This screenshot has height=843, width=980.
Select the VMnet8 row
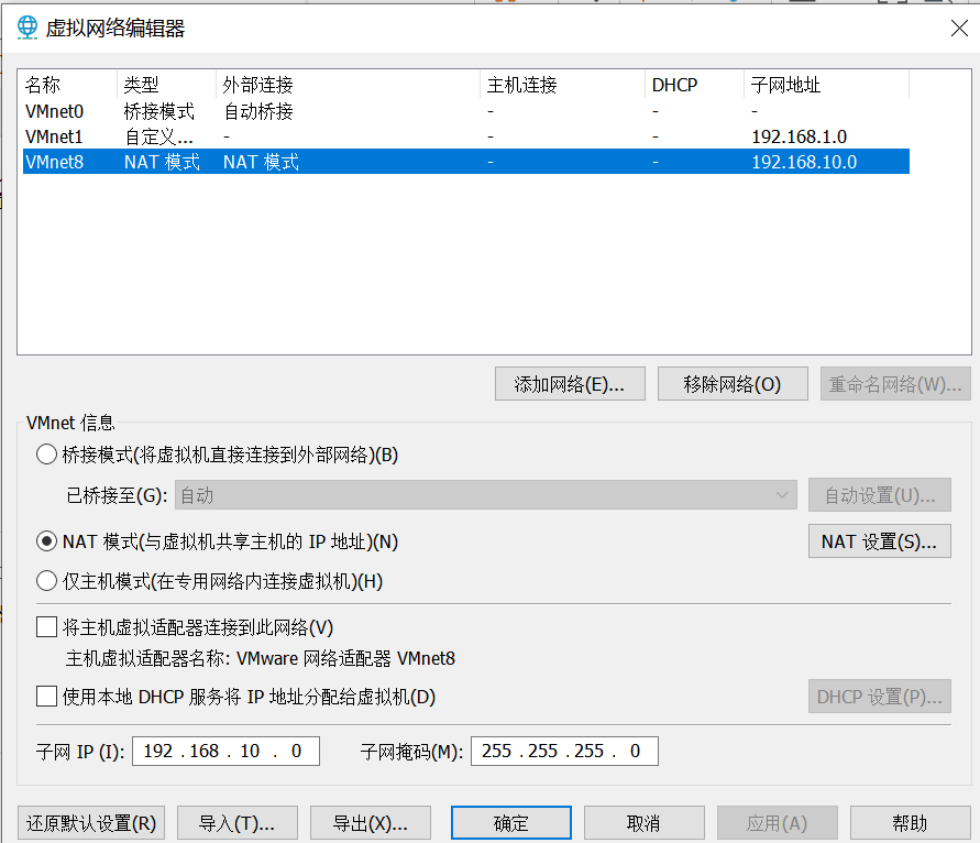(x=466, y=162)
